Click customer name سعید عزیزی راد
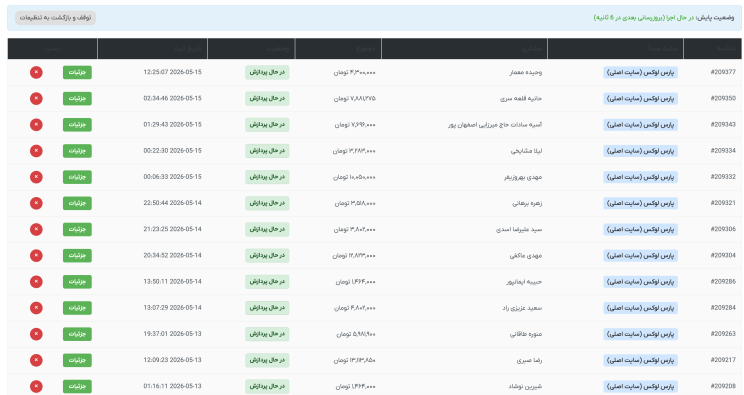Viewport: 744px width, 395px height. pos(522,308)
